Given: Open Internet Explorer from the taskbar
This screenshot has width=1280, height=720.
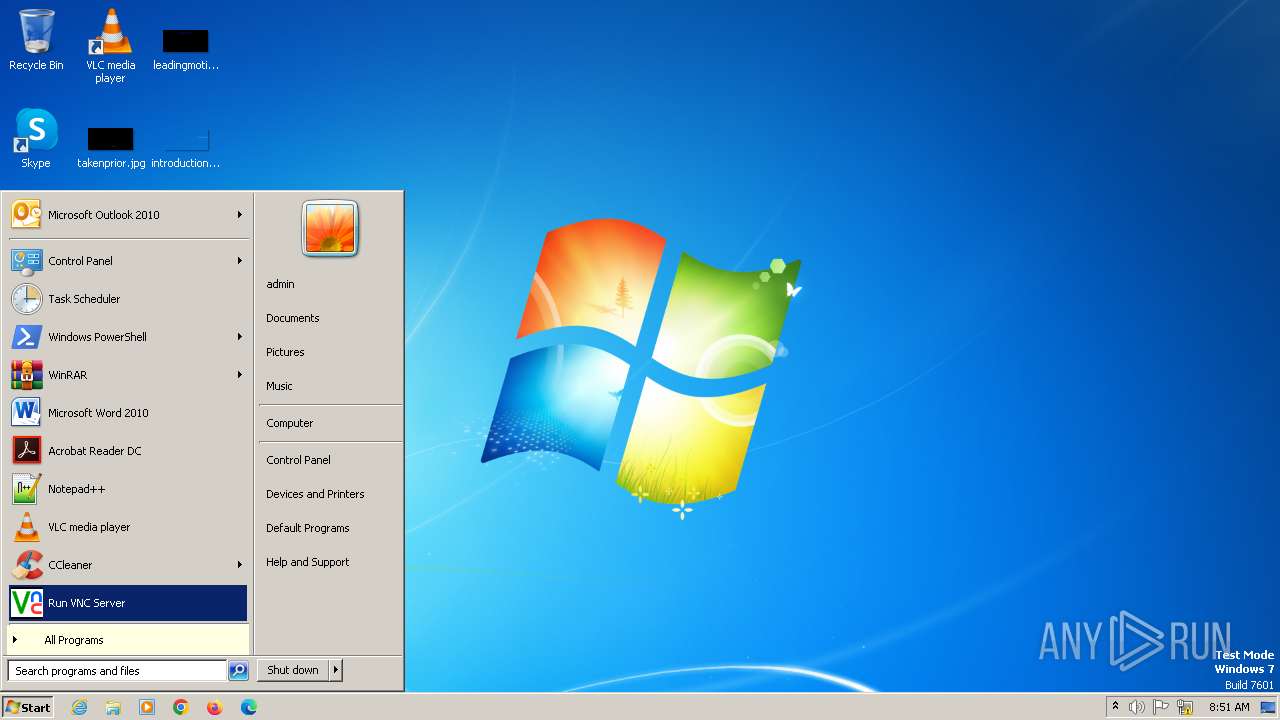Looking at the screenshot, I should 80,707.
